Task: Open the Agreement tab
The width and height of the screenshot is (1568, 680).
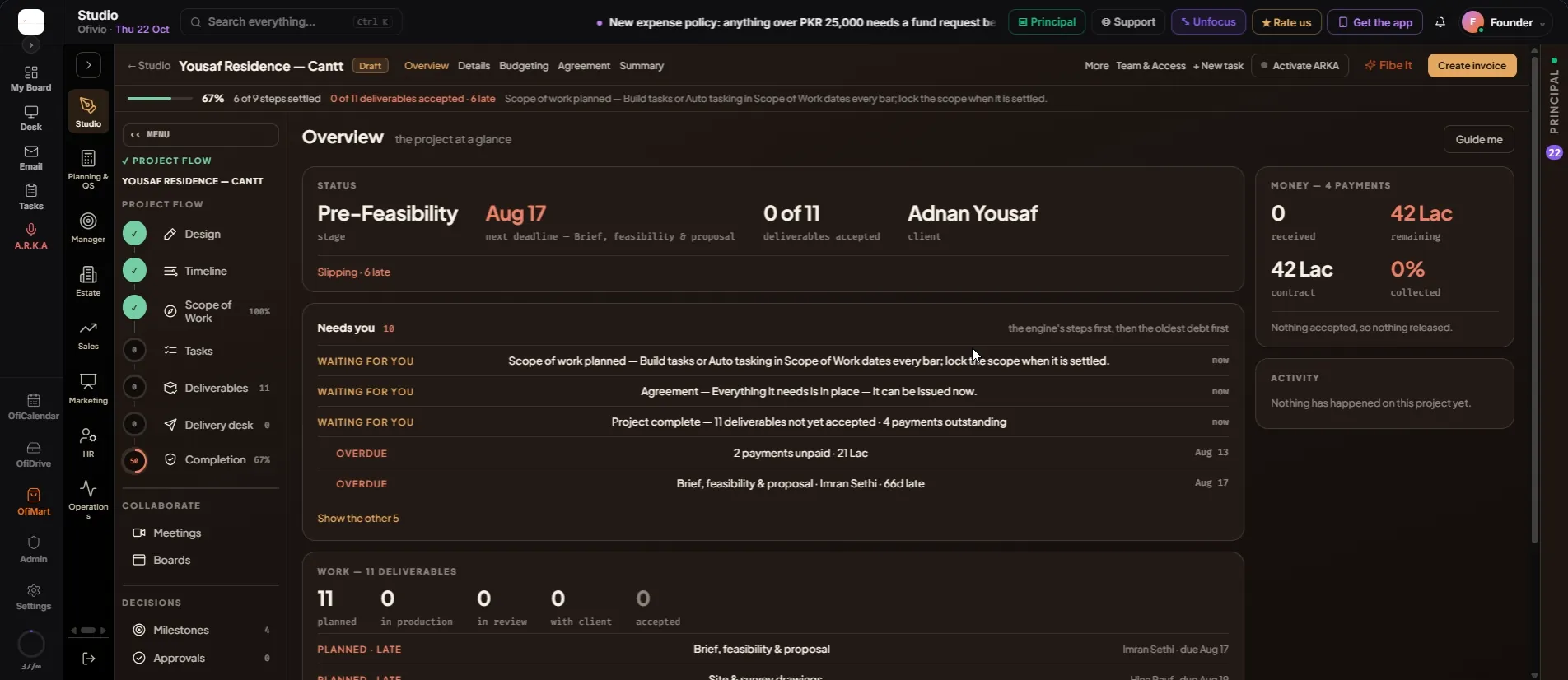Action: [584, 66]
